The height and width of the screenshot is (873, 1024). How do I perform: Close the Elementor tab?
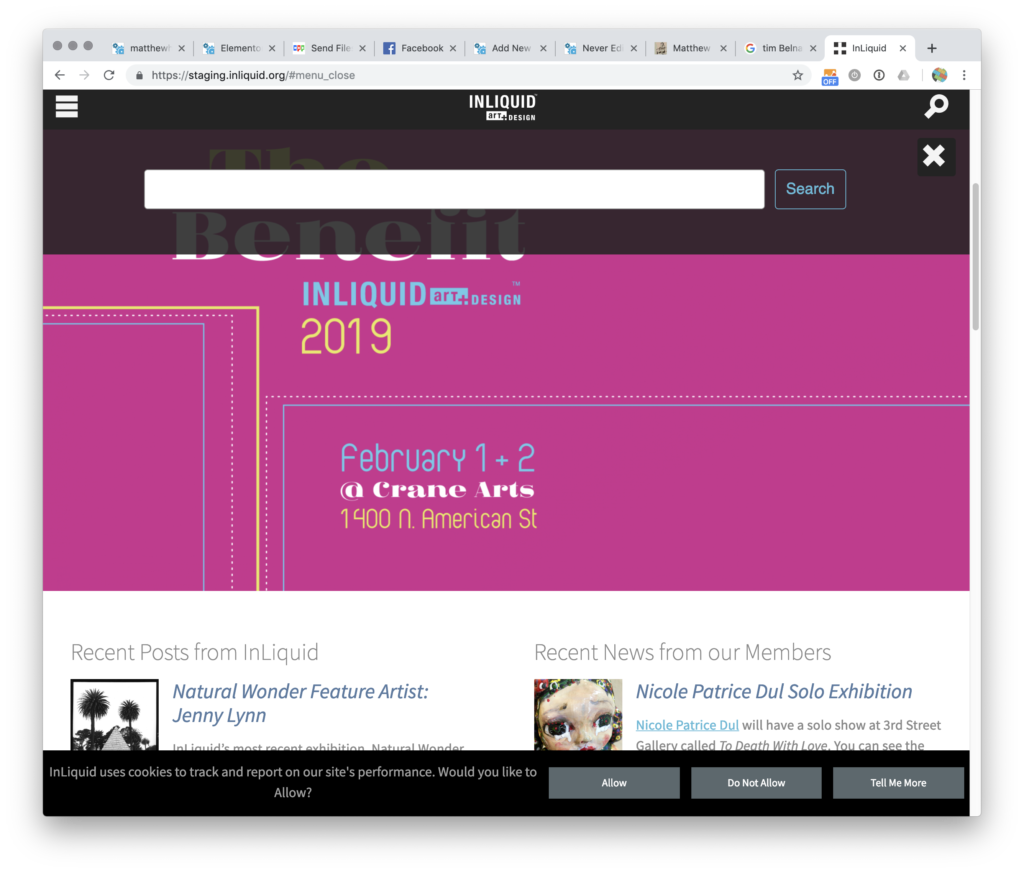272,48
